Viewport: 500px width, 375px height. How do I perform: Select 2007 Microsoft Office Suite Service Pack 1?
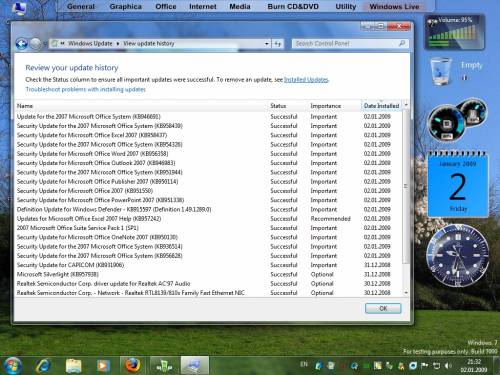pyautogui.click(x=208, y=228)
